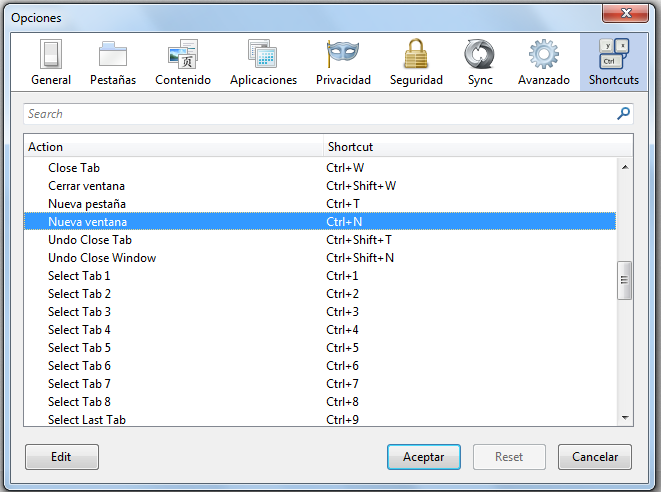Click the Edit button
The height and width of the screenshot is (492, 661).
click(x=62, y=457)
